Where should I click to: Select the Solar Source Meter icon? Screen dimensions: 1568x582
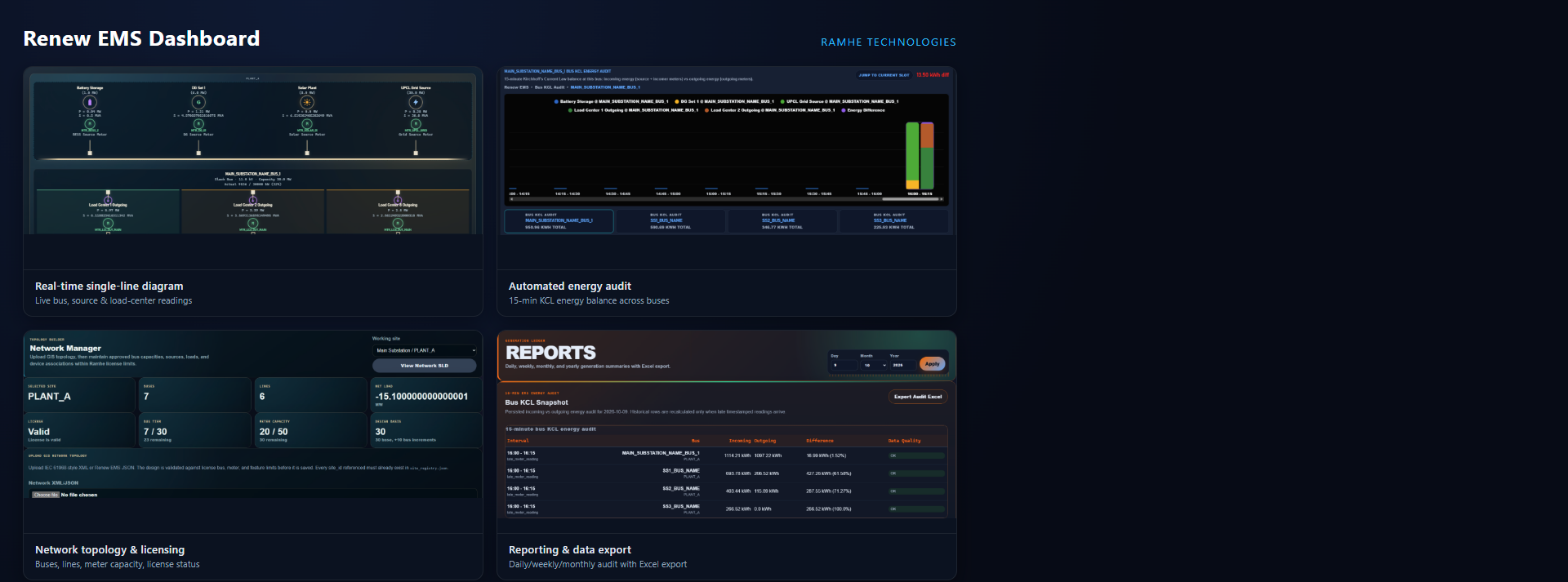307,125
